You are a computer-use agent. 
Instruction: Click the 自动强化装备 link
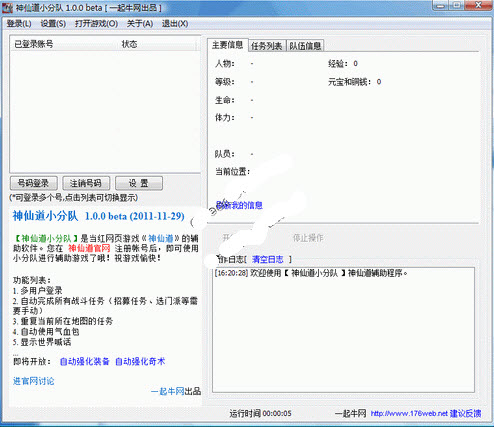[x=84, y=361]
